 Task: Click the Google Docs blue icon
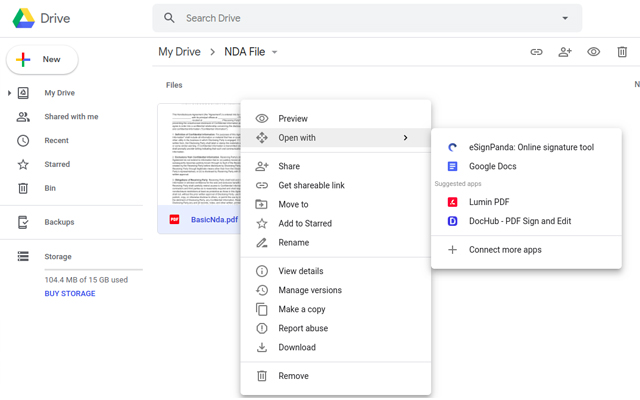pyautogui.click(x=452, y=167)
